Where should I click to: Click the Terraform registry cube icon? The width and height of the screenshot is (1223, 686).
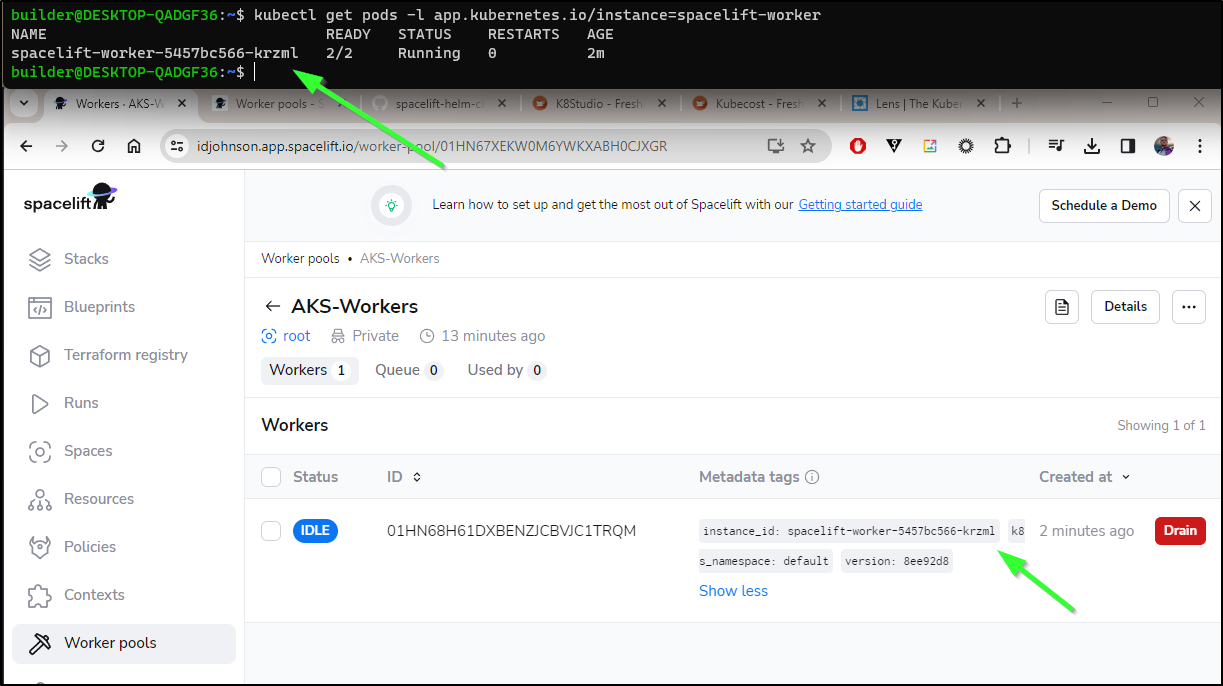click(40, 355)
